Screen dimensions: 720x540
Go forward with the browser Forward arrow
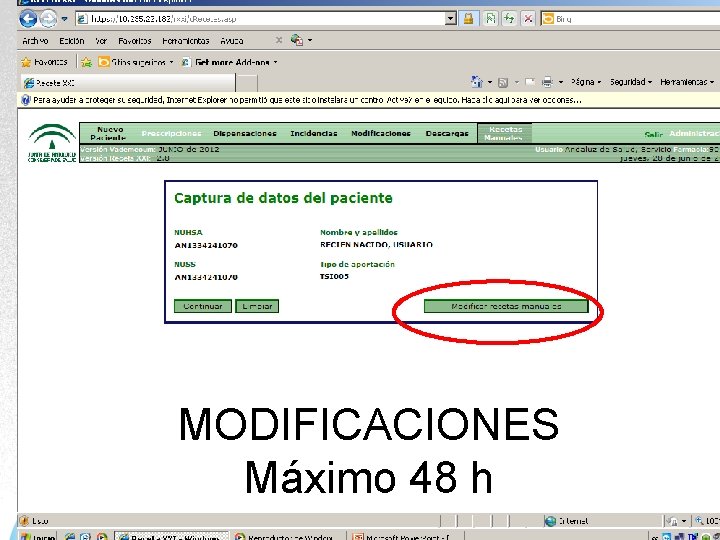click(48, 19)
